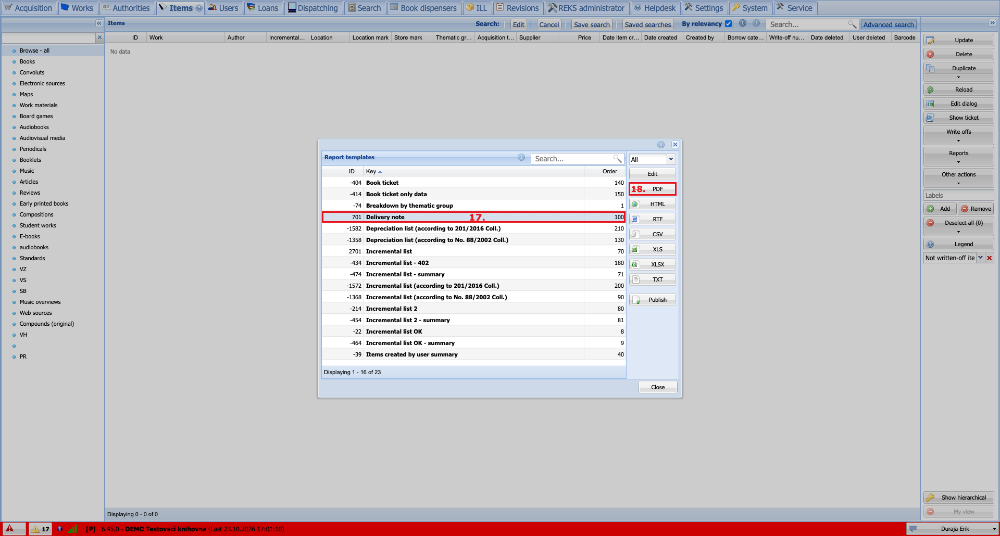This screenshot has height=536, width=1000.
Task: Open the ILL tab
Action: coord(476,8)
